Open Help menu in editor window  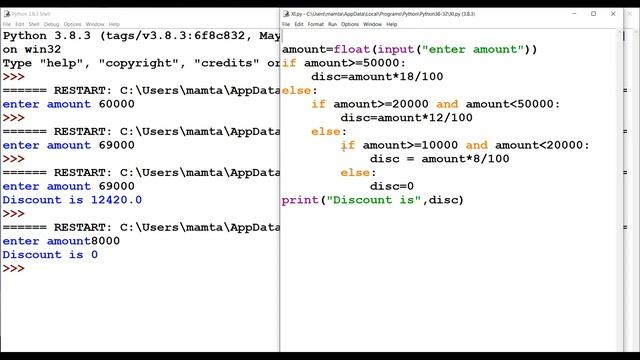(x=392, y=24)
